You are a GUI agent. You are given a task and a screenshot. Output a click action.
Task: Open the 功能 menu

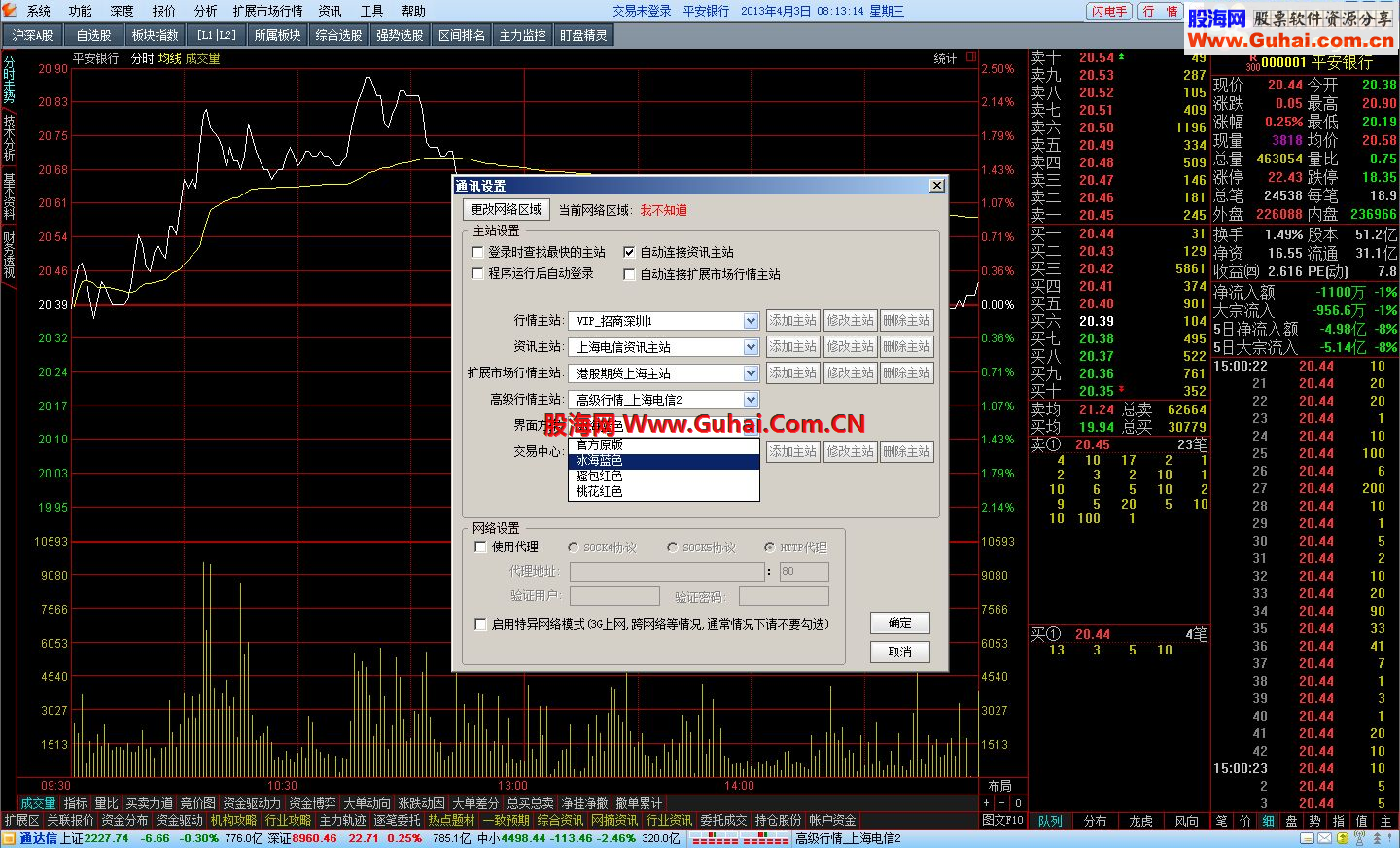(81, 11)
